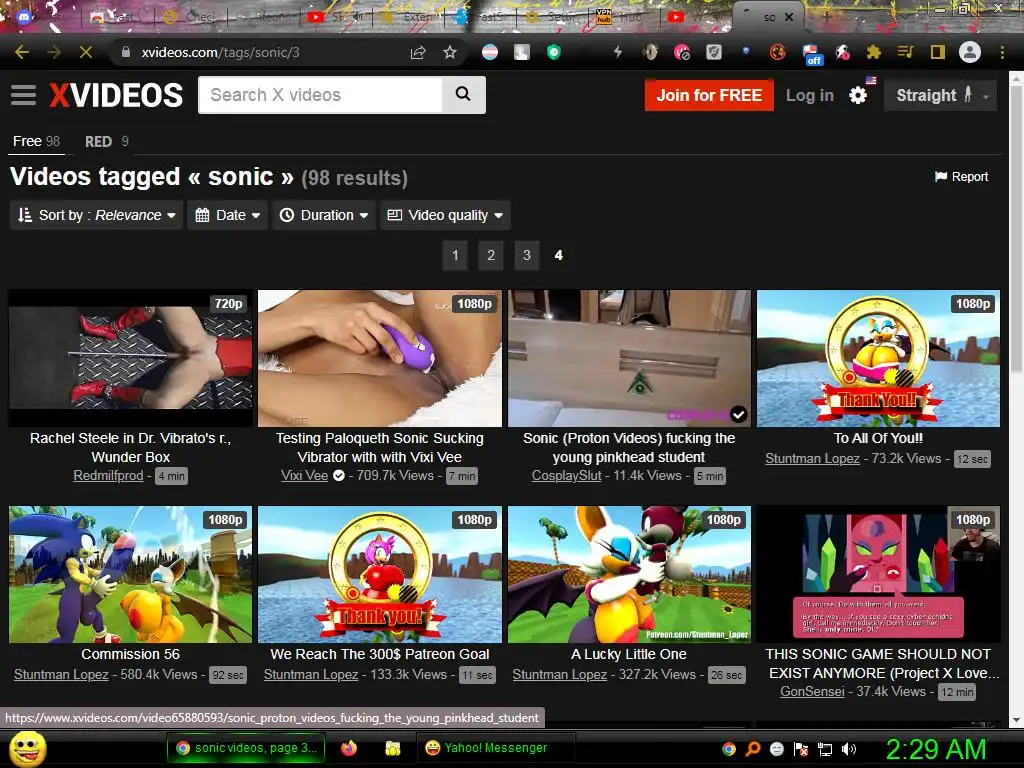Open 'We Reach The 300$ Patreon Goal' title
This screenshot has width=1024, height=768.
[379, 654]
